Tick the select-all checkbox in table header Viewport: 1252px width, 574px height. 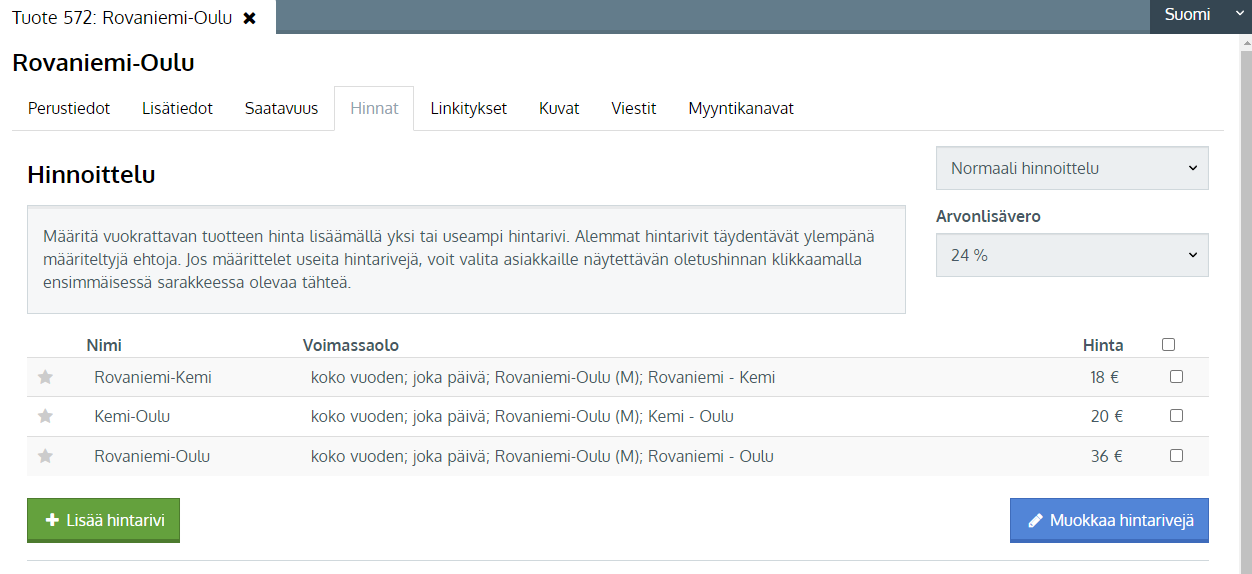1168,345
